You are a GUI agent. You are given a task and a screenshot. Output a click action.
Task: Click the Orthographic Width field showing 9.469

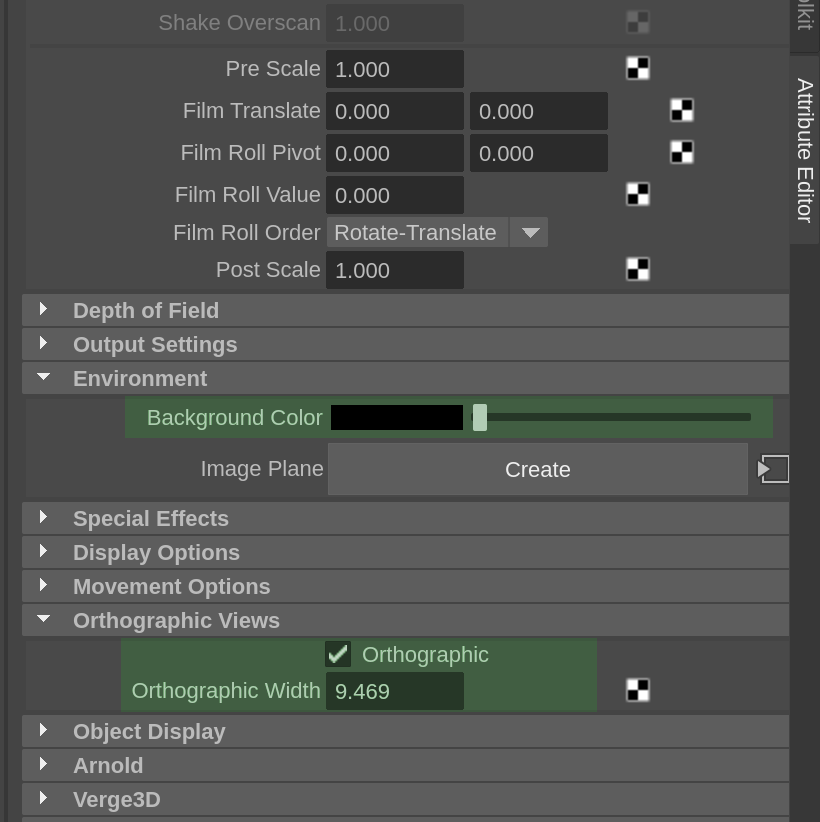[x=395, y=691]
